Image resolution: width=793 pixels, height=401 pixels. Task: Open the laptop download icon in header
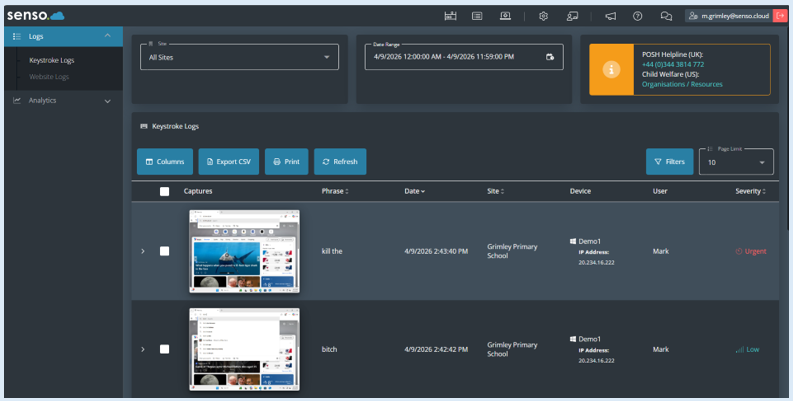[x=505, y=16]
